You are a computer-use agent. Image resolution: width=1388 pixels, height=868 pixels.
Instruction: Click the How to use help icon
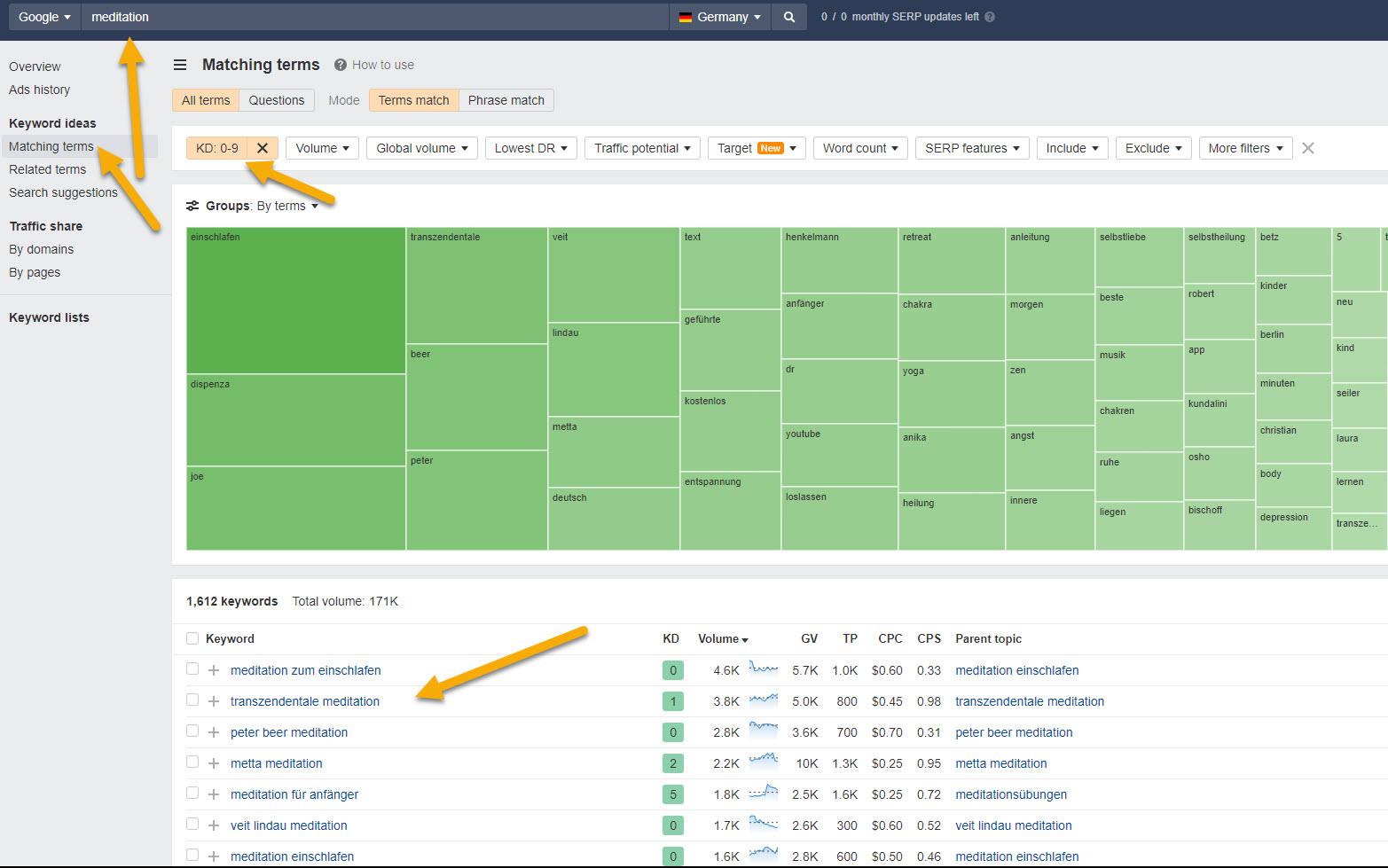[x=340, y=65]
